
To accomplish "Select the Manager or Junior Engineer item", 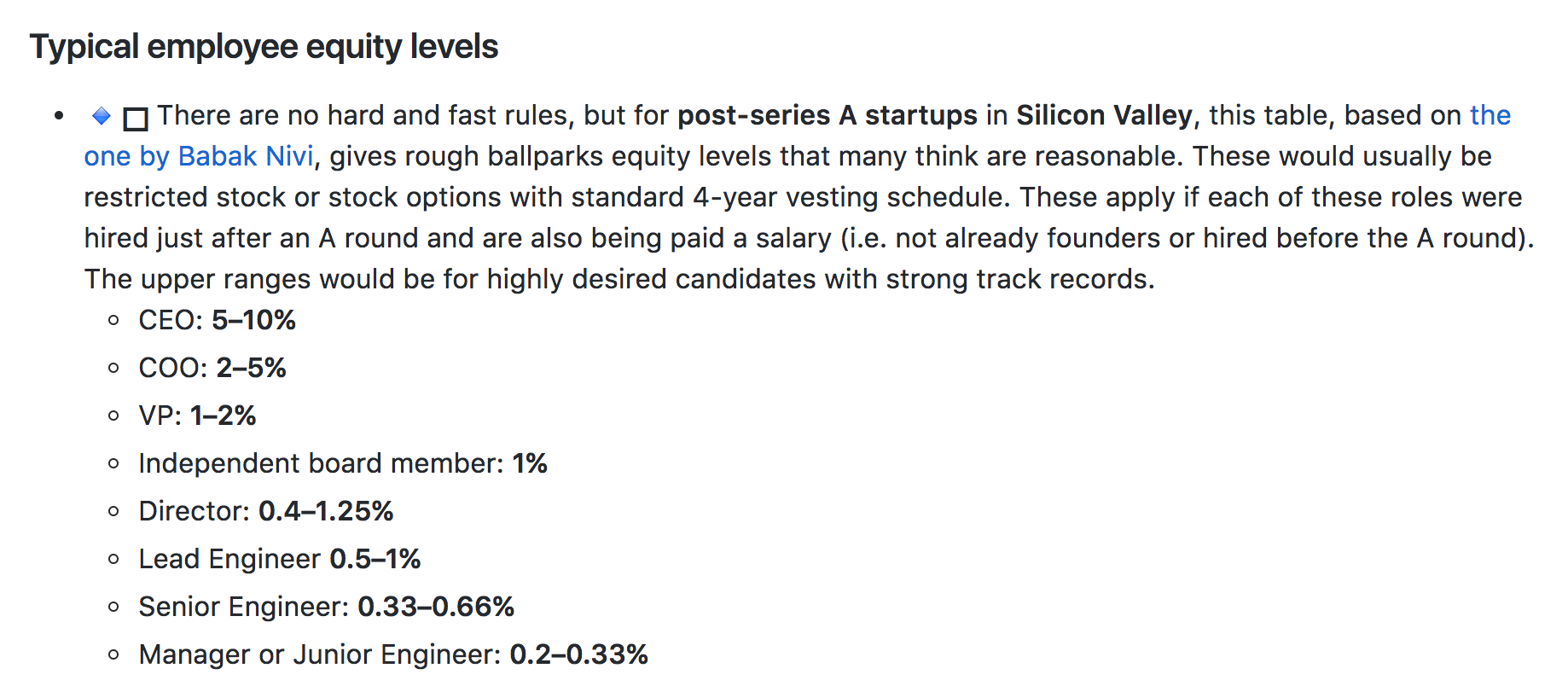I will point(393,654).
